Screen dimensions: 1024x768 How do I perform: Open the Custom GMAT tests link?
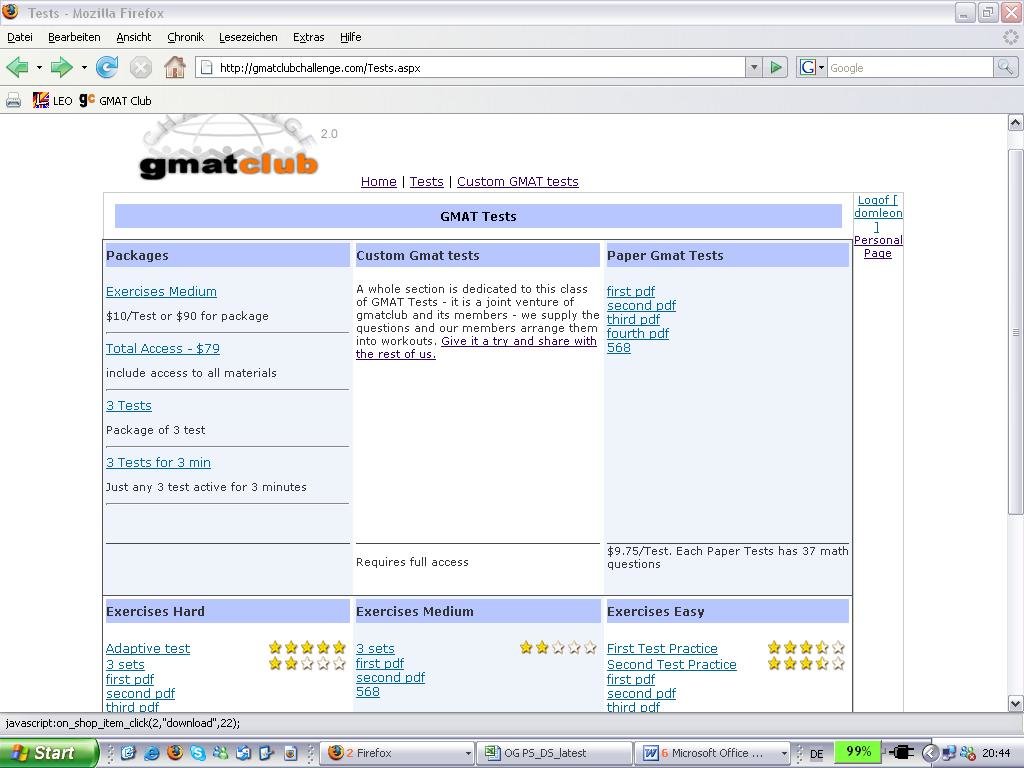pyautogui.click(x=518, y=182)
